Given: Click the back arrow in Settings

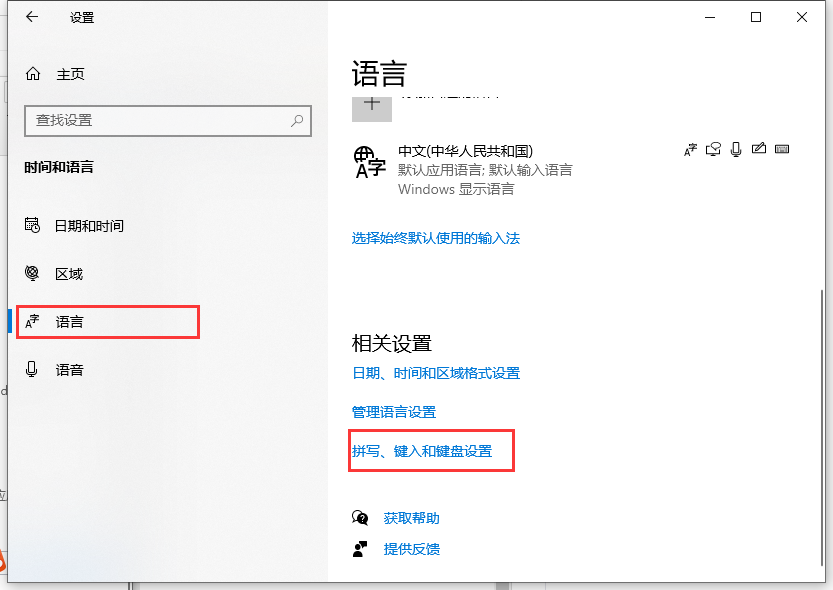Looking at the screenshot, I should click(32, 17).
